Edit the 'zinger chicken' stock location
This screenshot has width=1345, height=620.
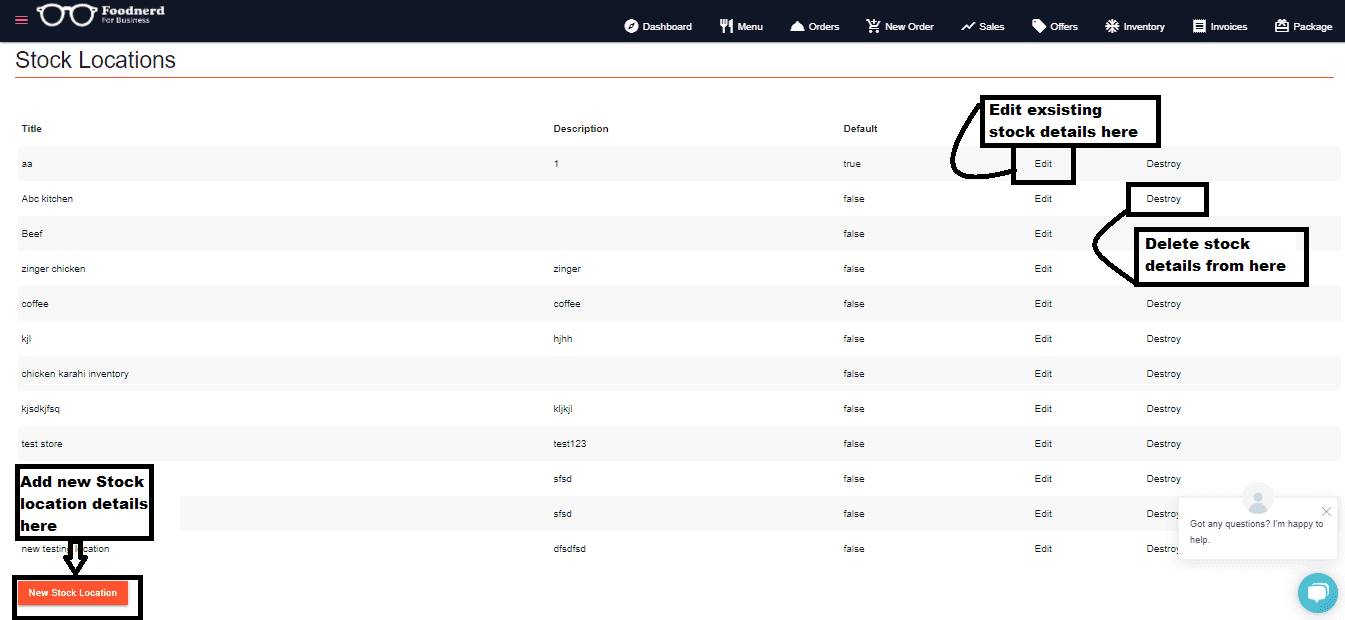coord(1043,269)
